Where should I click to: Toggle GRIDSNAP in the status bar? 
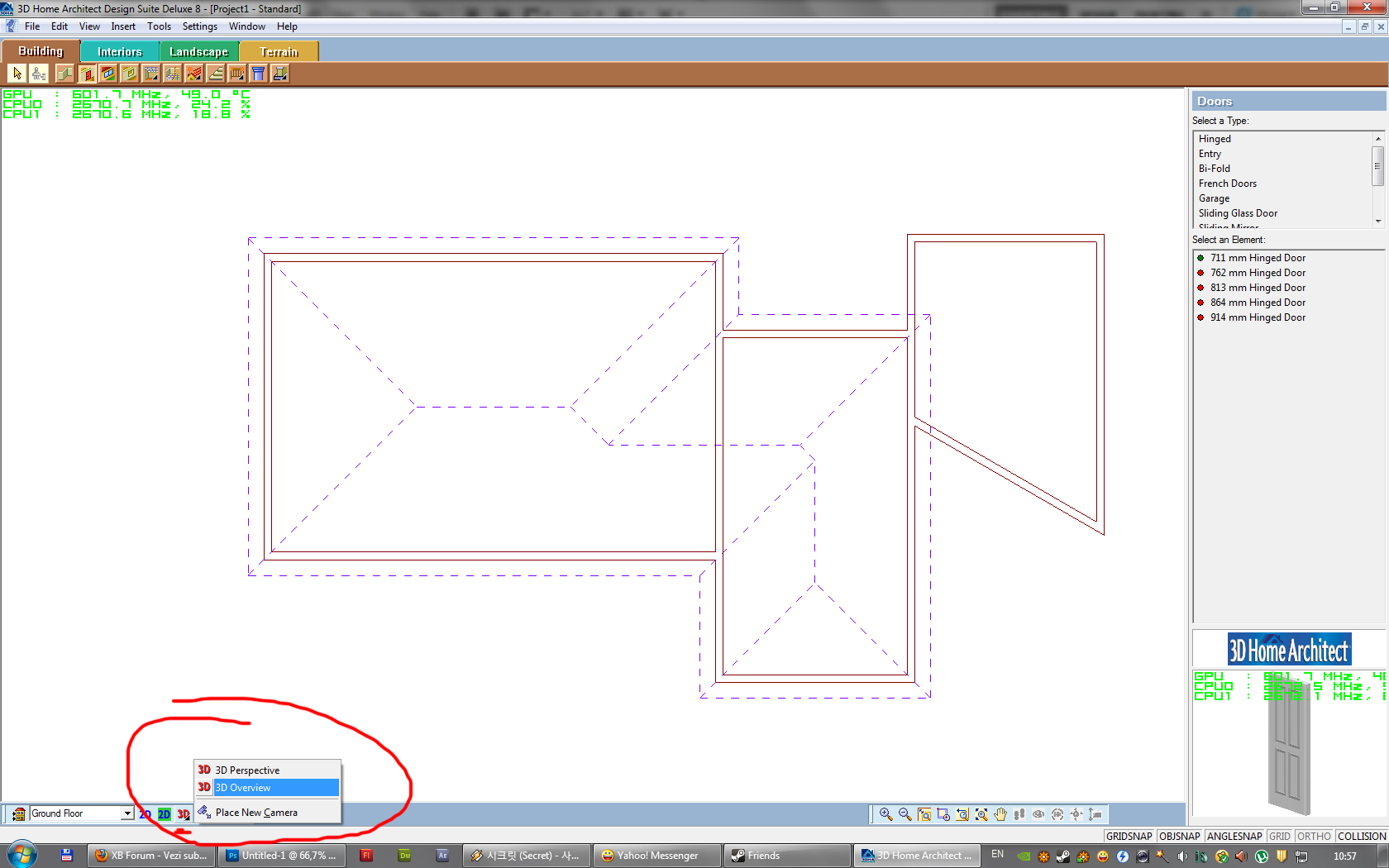[x=1129, y=836]
